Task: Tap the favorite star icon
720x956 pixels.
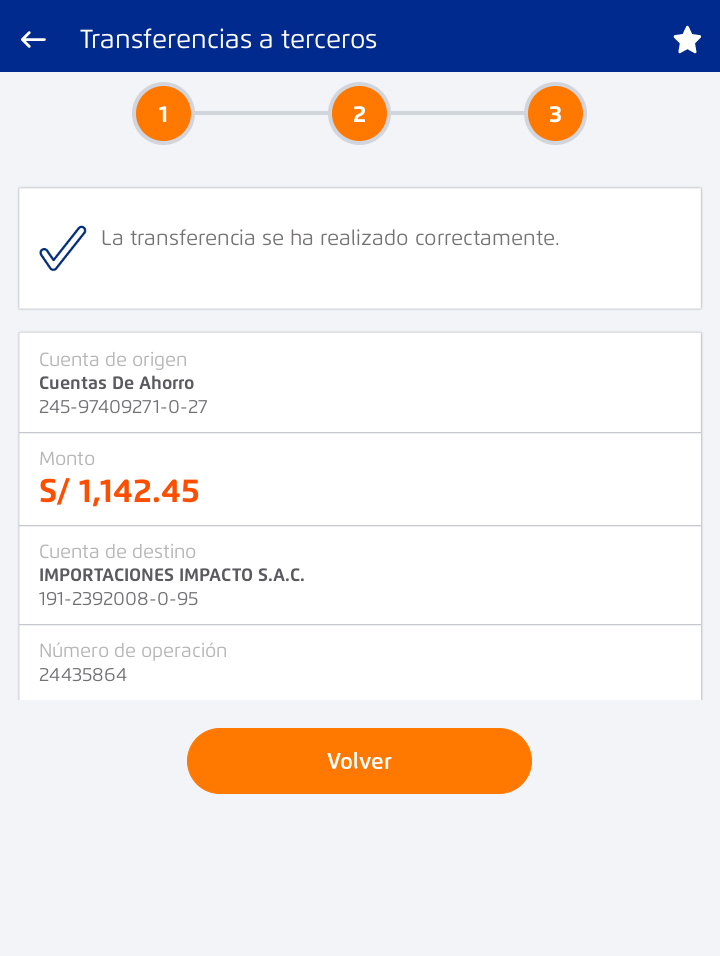Action: tap(687, 40)
